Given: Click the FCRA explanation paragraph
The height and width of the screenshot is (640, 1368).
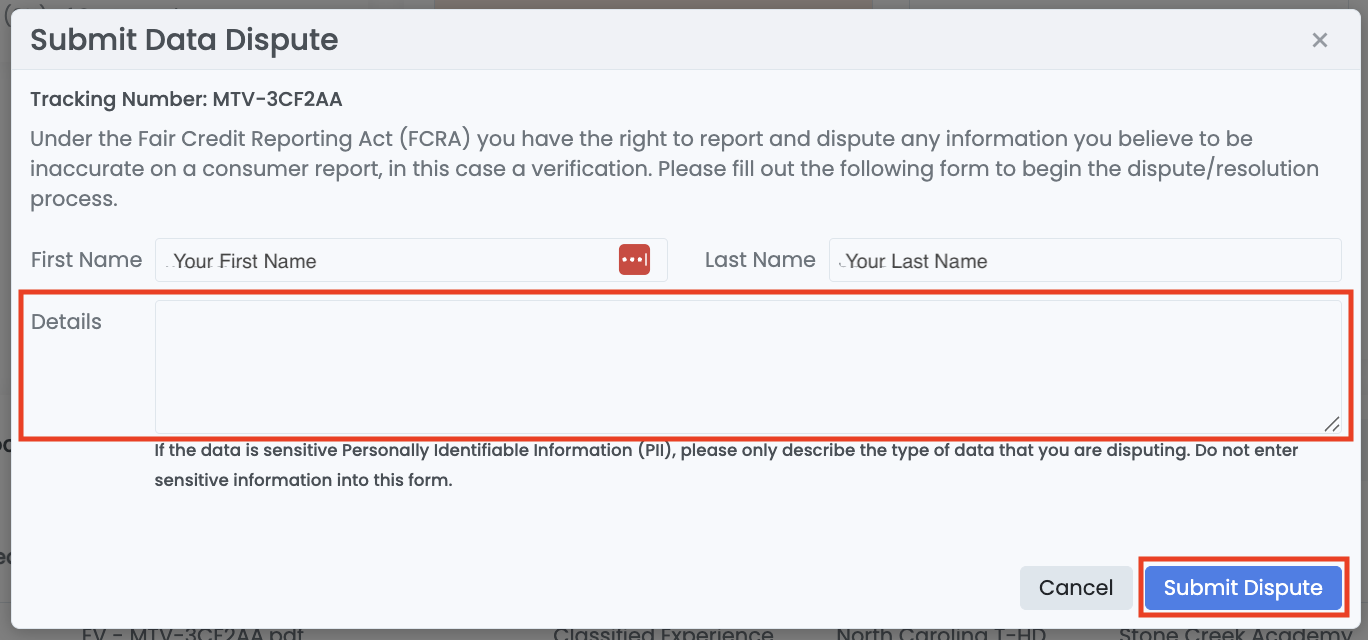Looking at the screenshot, I should (674, 168).
